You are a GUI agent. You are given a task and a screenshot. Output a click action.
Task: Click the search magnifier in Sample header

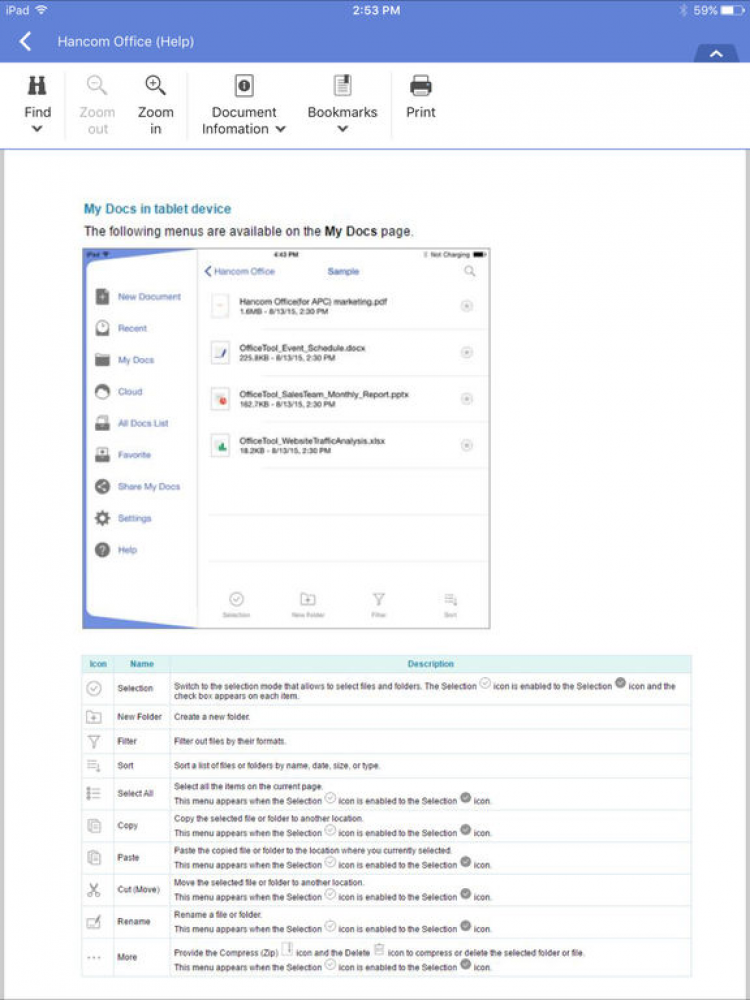coord(469,271)
